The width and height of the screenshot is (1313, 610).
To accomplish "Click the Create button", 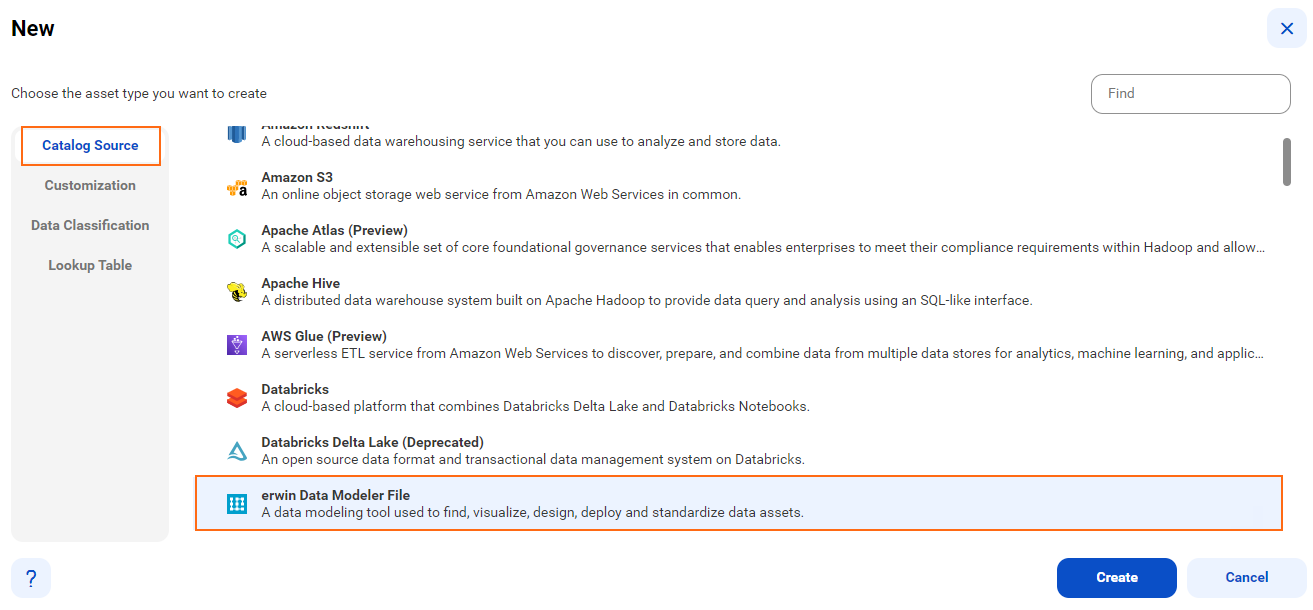I will click(x=1117, y=578).
